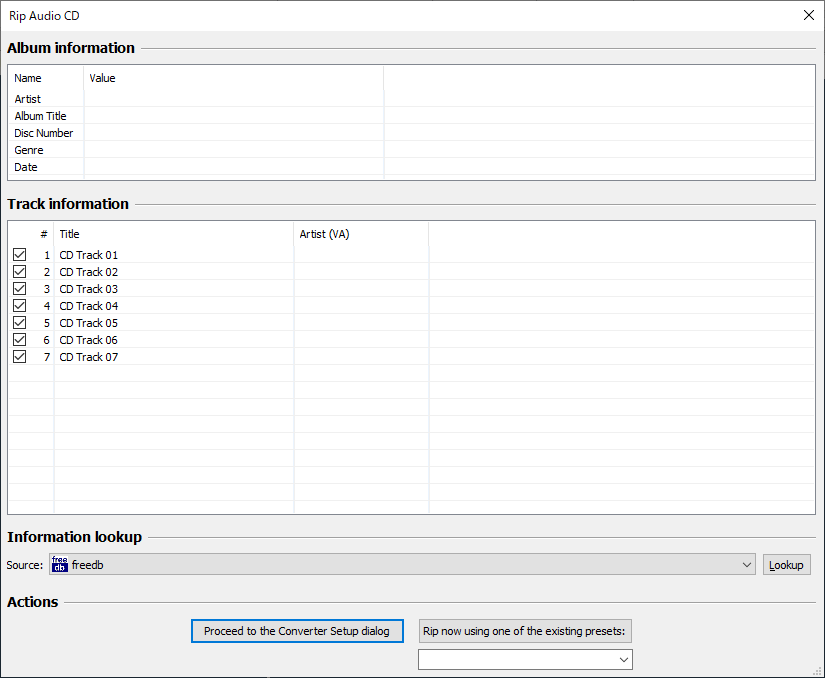Open the existing presets dropdown
Viewport: 825px width, 678px height.
pos(624,659)
